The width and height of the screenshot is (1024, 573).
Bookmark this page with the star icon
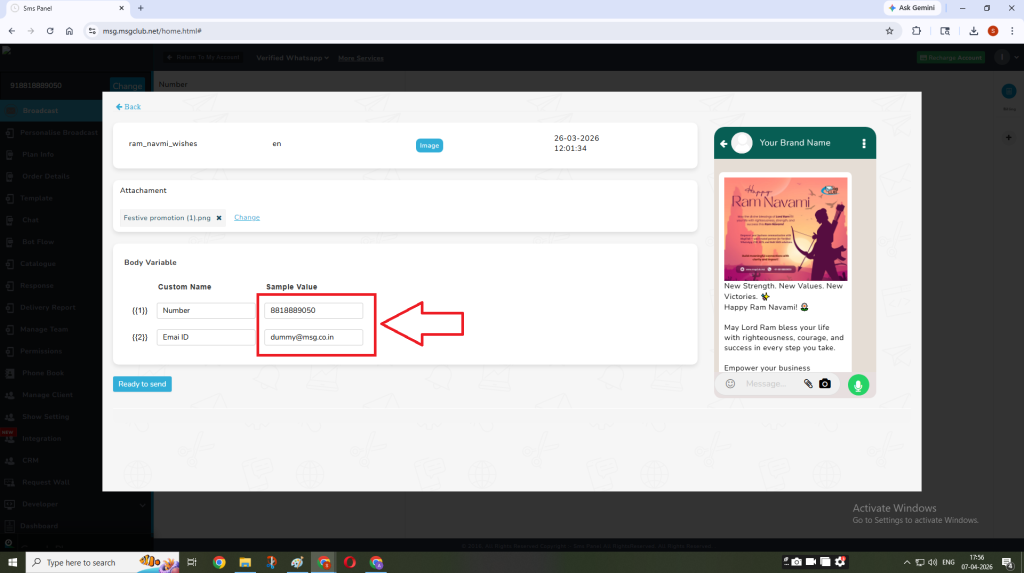point(889,31)
